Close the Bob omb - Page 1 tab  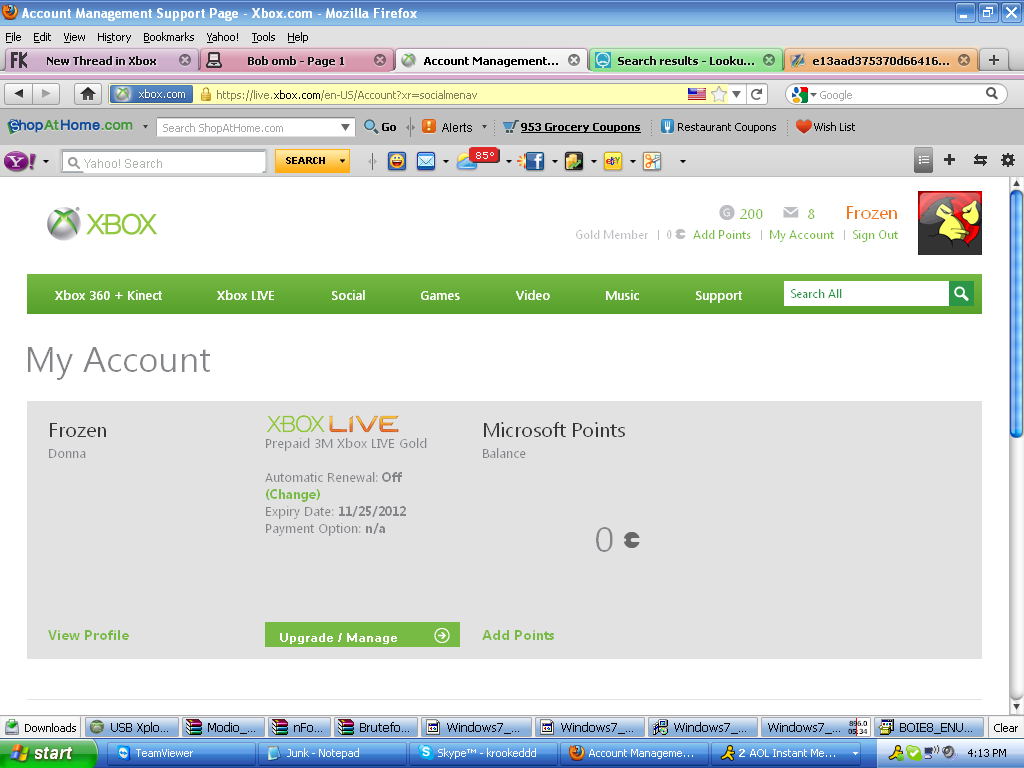point(379,60)
